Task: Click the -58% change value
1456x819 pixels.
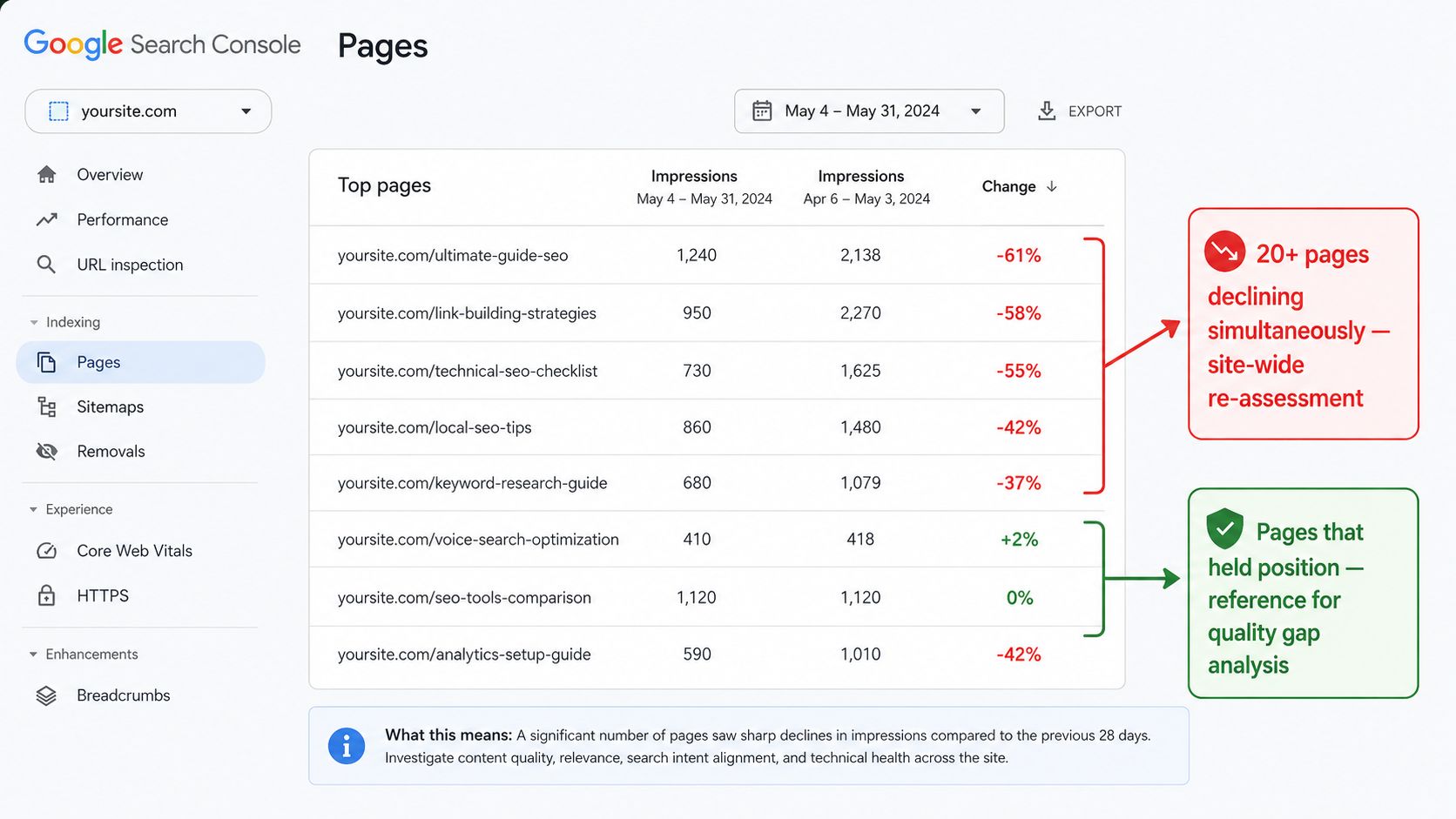Action: pos(1019,312)
